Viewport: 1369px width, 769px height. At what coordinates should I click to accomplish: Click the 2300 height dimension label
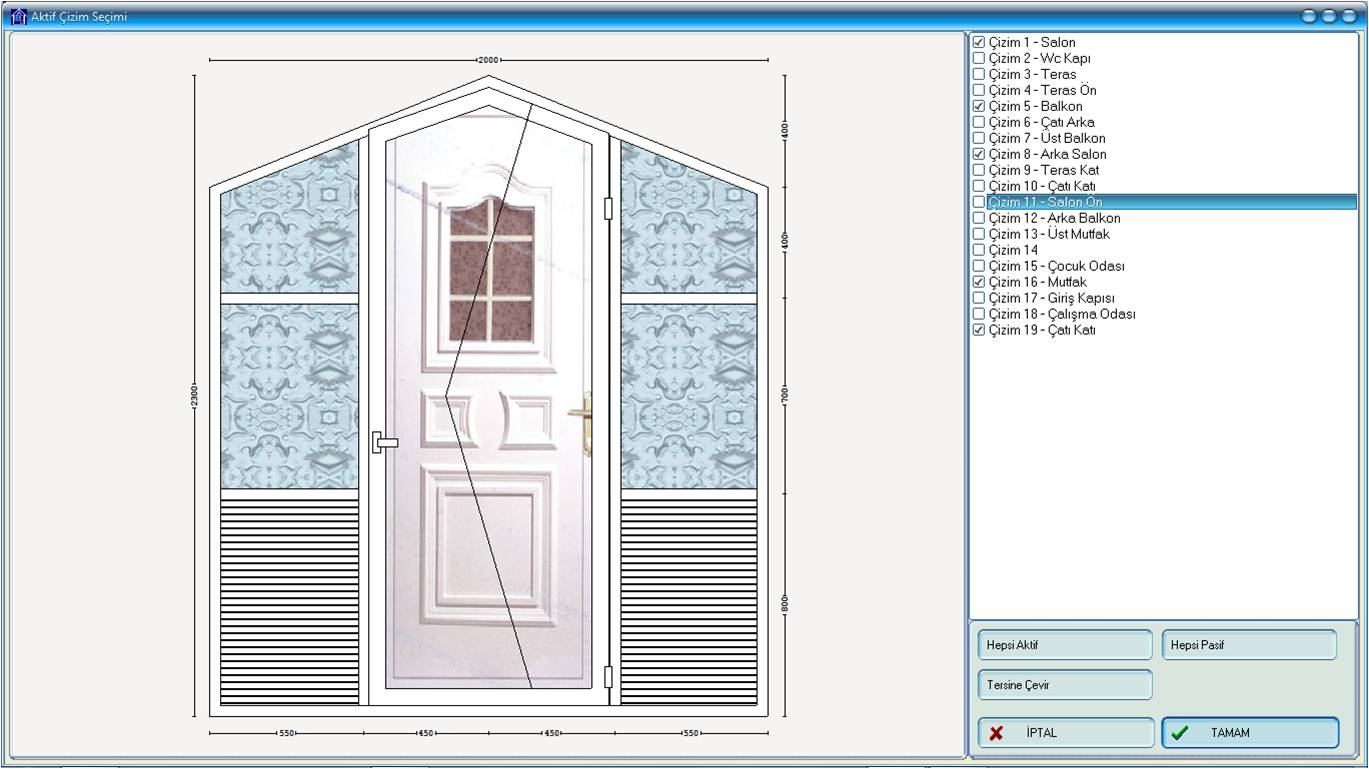point(194,395)
